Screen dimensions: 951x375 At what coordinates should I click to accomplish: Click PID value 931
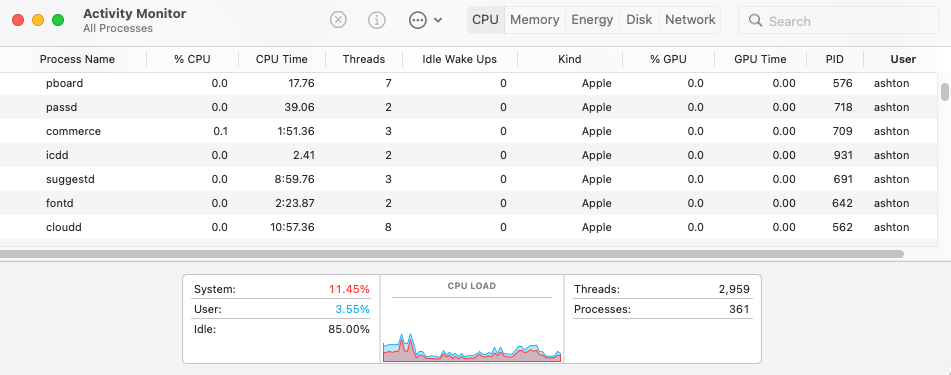(x=842, y=155)
